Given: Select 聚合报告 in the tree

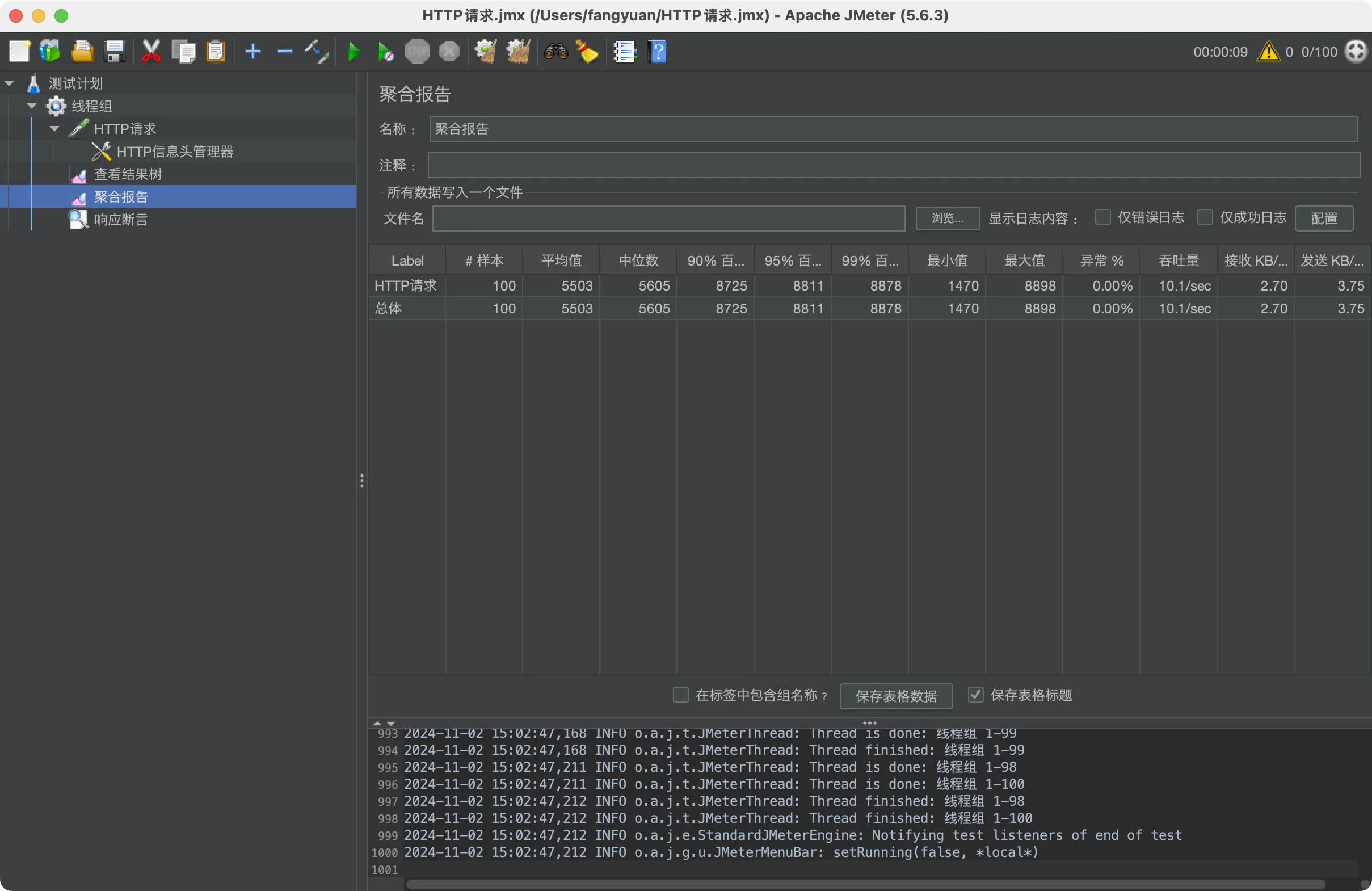Looking at the screenshot, I should pos(121,197).
